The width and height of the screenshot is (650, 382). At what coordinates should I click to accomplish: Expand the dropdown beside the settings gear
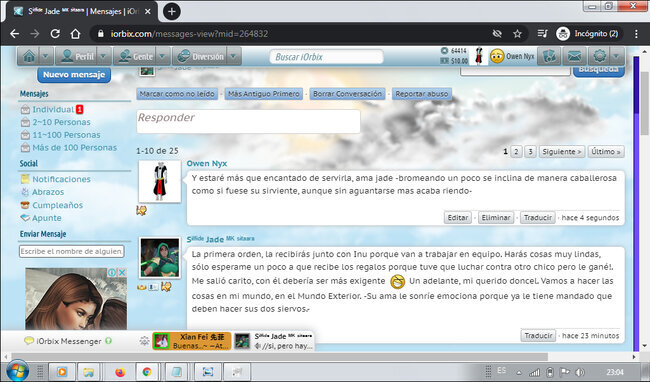(617, 56)
